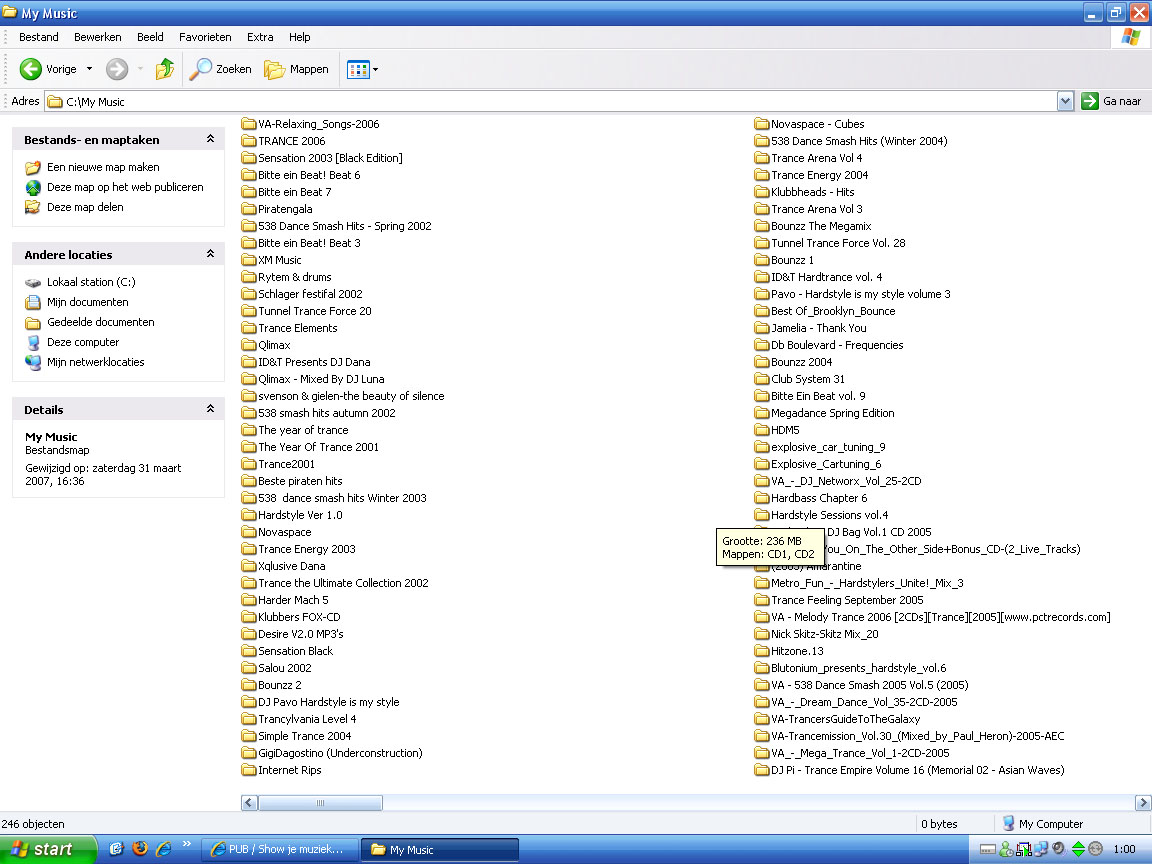Select folder Jamelia - Thank You
The image size is (1152, 864).
pyautogui.click(x=810, y=328)
